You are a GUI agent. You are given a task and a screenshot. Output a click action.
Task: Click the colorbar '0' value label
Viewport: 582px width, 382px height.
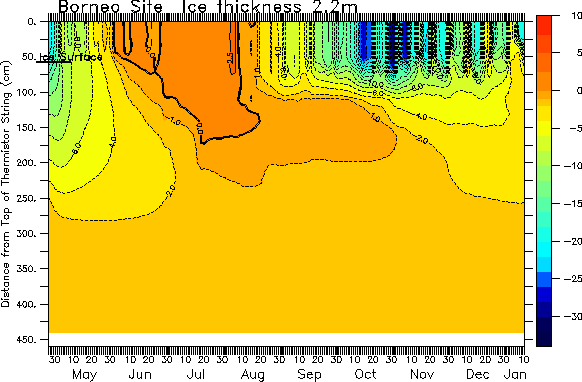click(x=579, y=90)
